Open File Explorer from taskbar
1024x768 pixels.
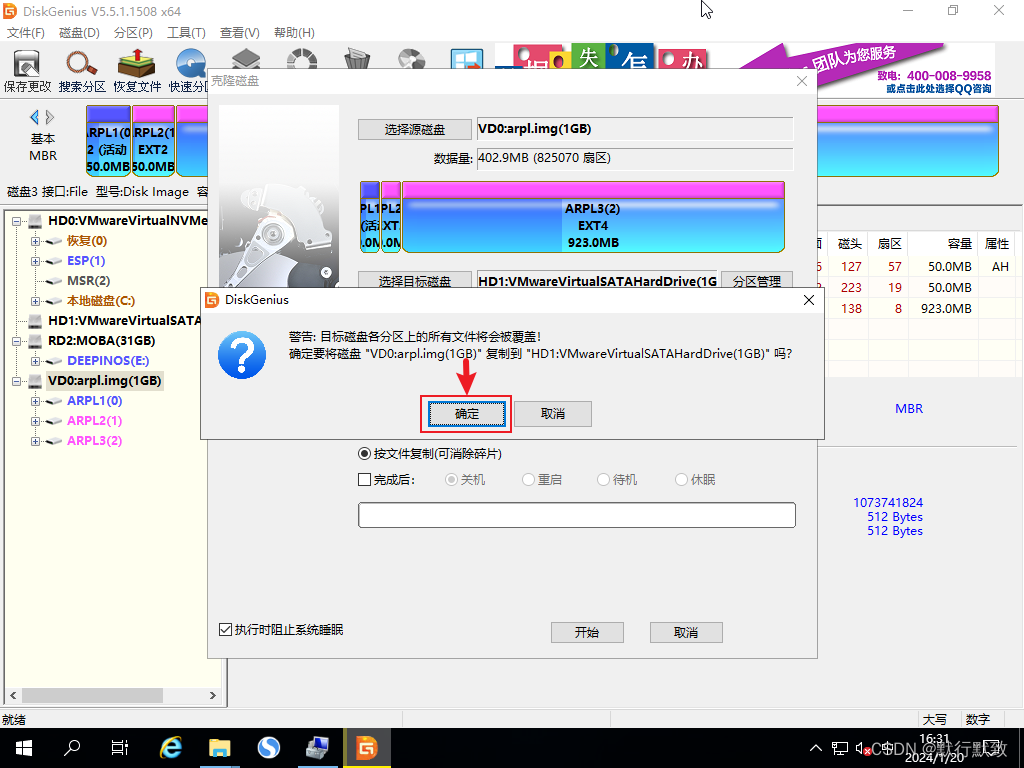point(219,748)
